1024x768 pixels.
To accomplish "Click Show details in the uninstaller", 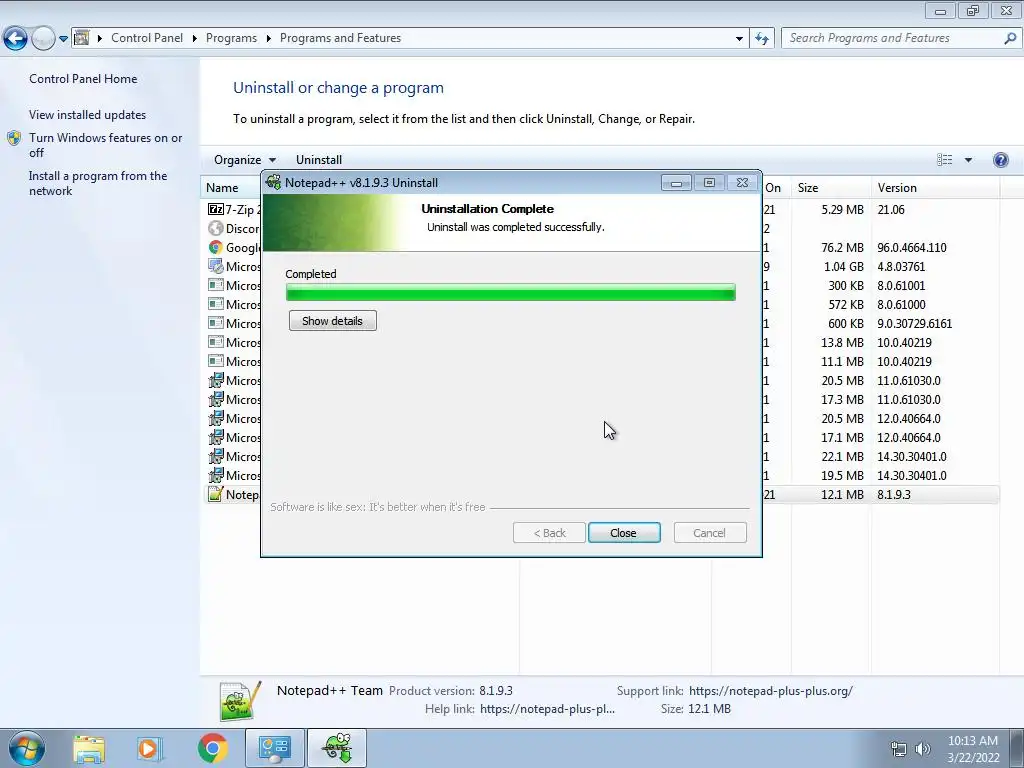I will point(332,321).
